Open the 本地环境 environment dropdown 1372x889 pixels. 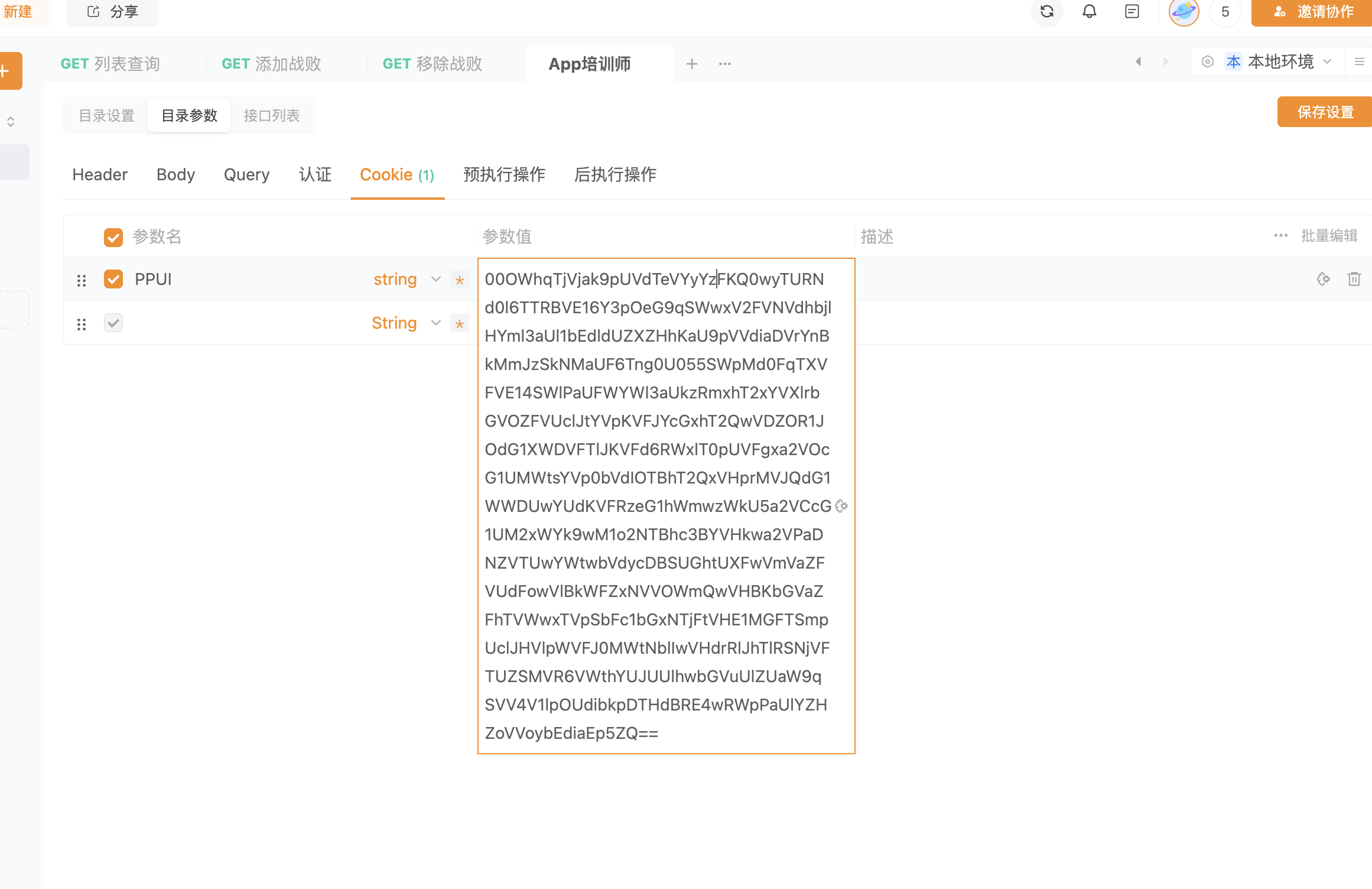[x=1279, y=61]
